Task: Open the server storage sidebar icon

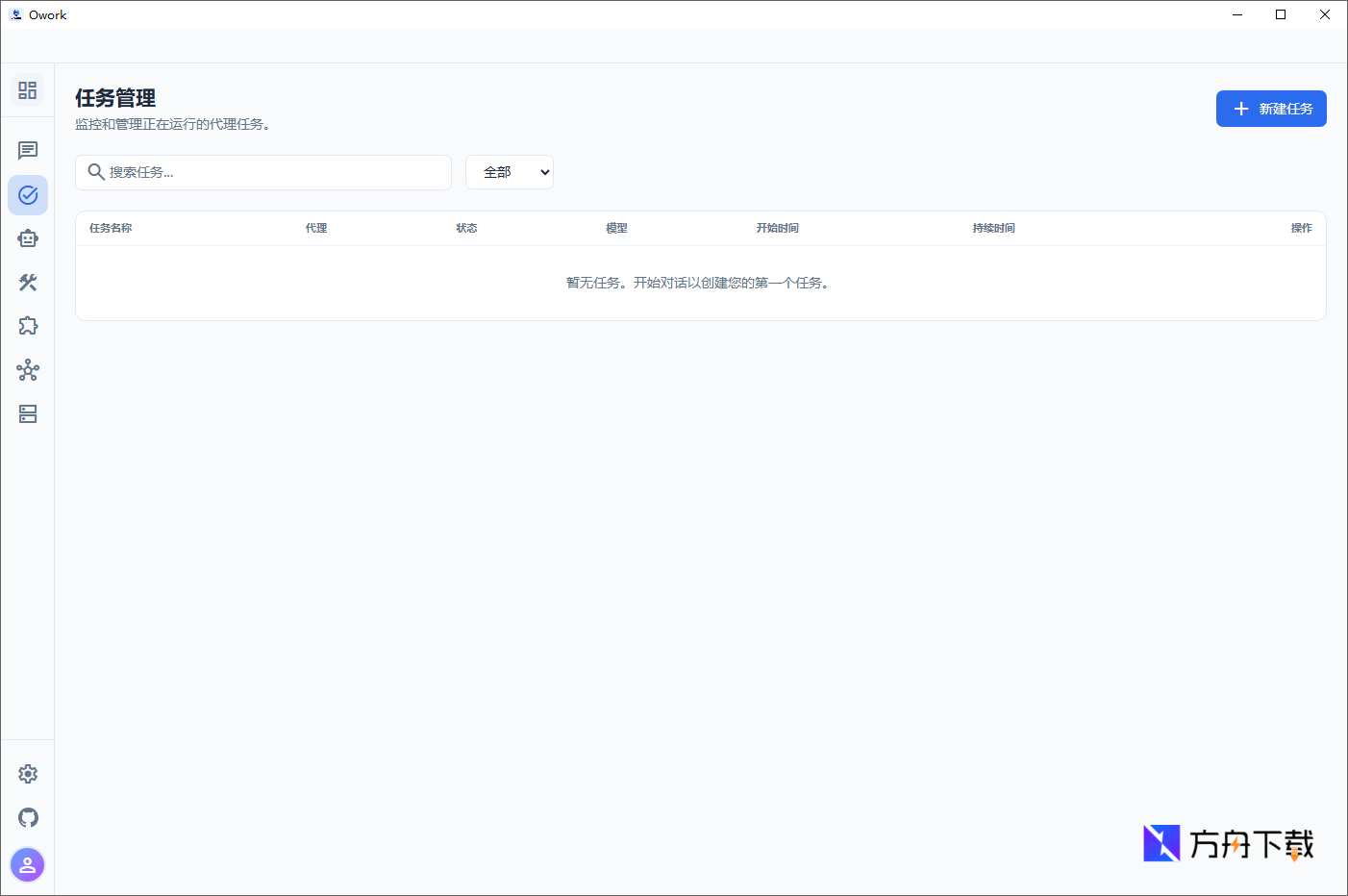Action: pos(27,414)
